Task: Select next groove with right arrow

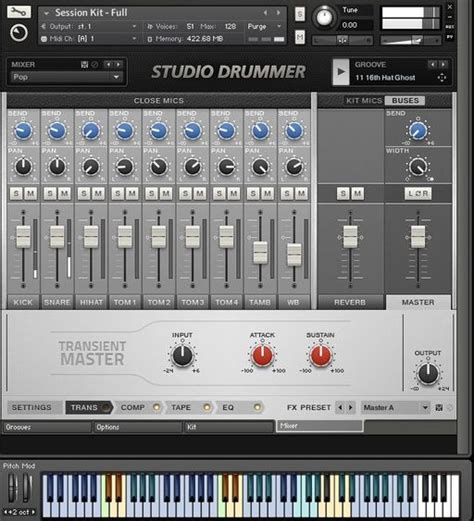Action: click(443, 64)
